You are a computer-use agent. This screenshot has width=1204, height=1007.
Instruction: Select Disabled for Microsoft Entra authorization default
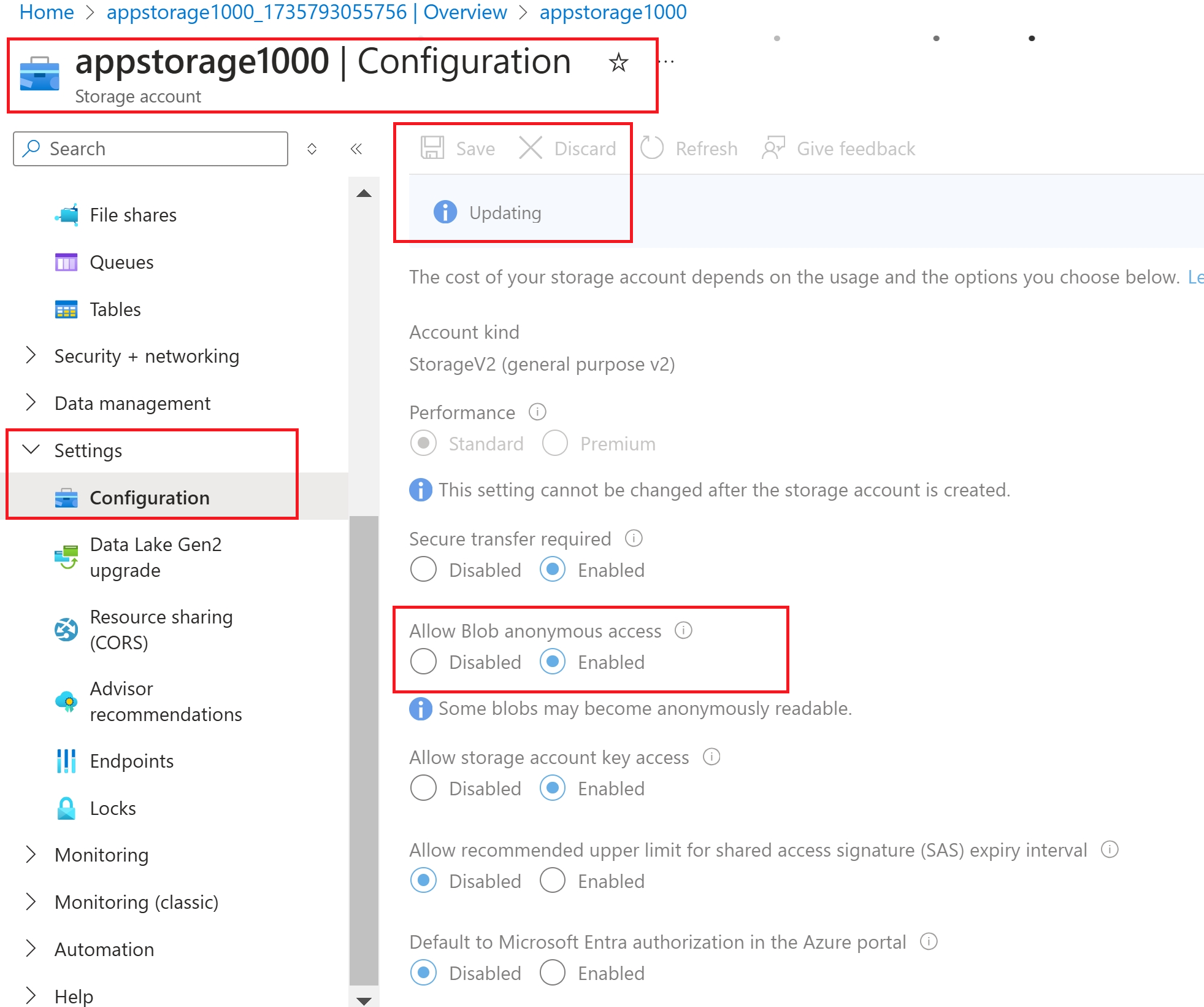(x=423, y=973)
